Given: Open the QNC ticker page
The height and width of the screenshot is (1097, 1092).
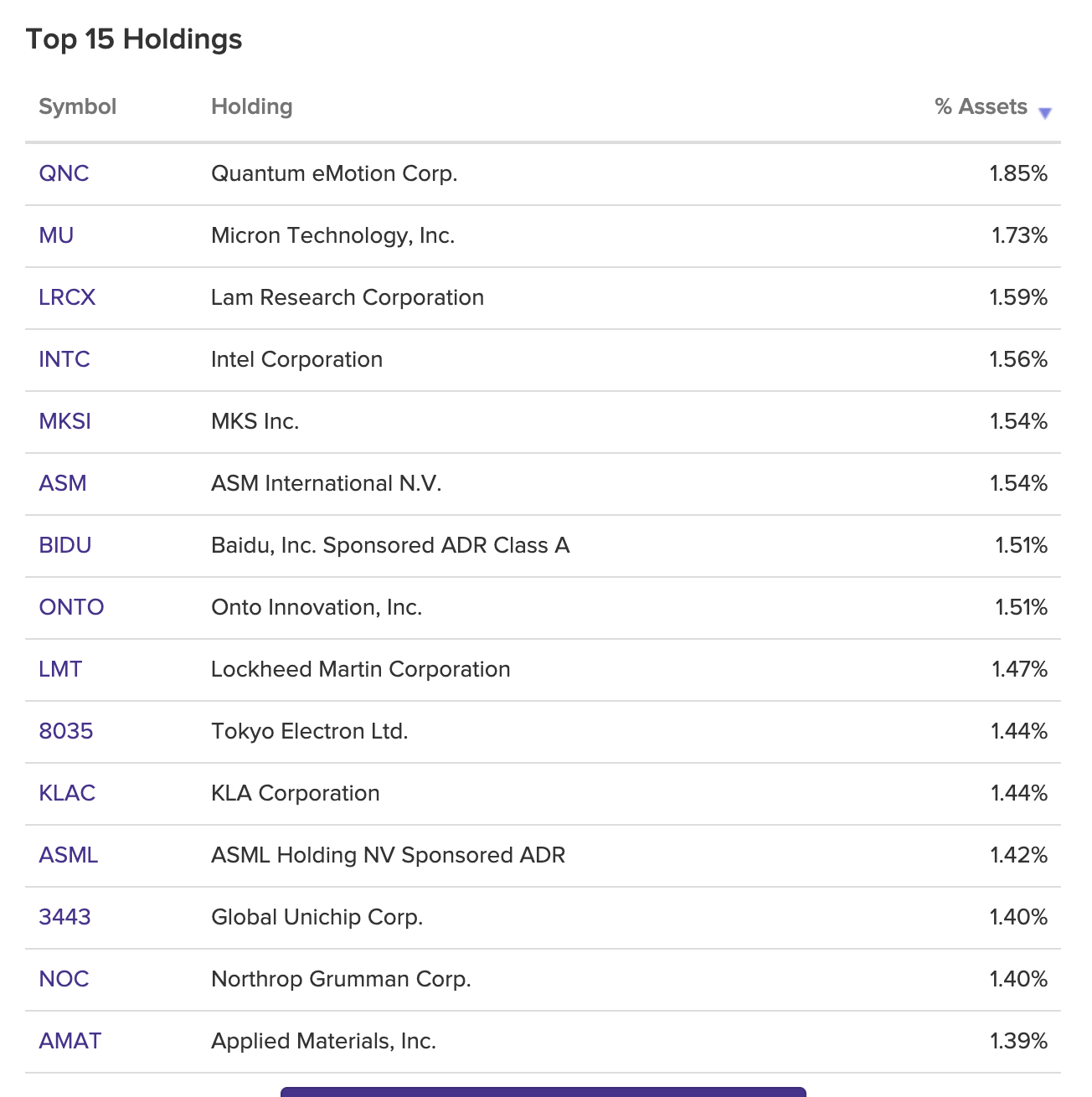Looking at the screenshot, I should click(x=64, y=173).
